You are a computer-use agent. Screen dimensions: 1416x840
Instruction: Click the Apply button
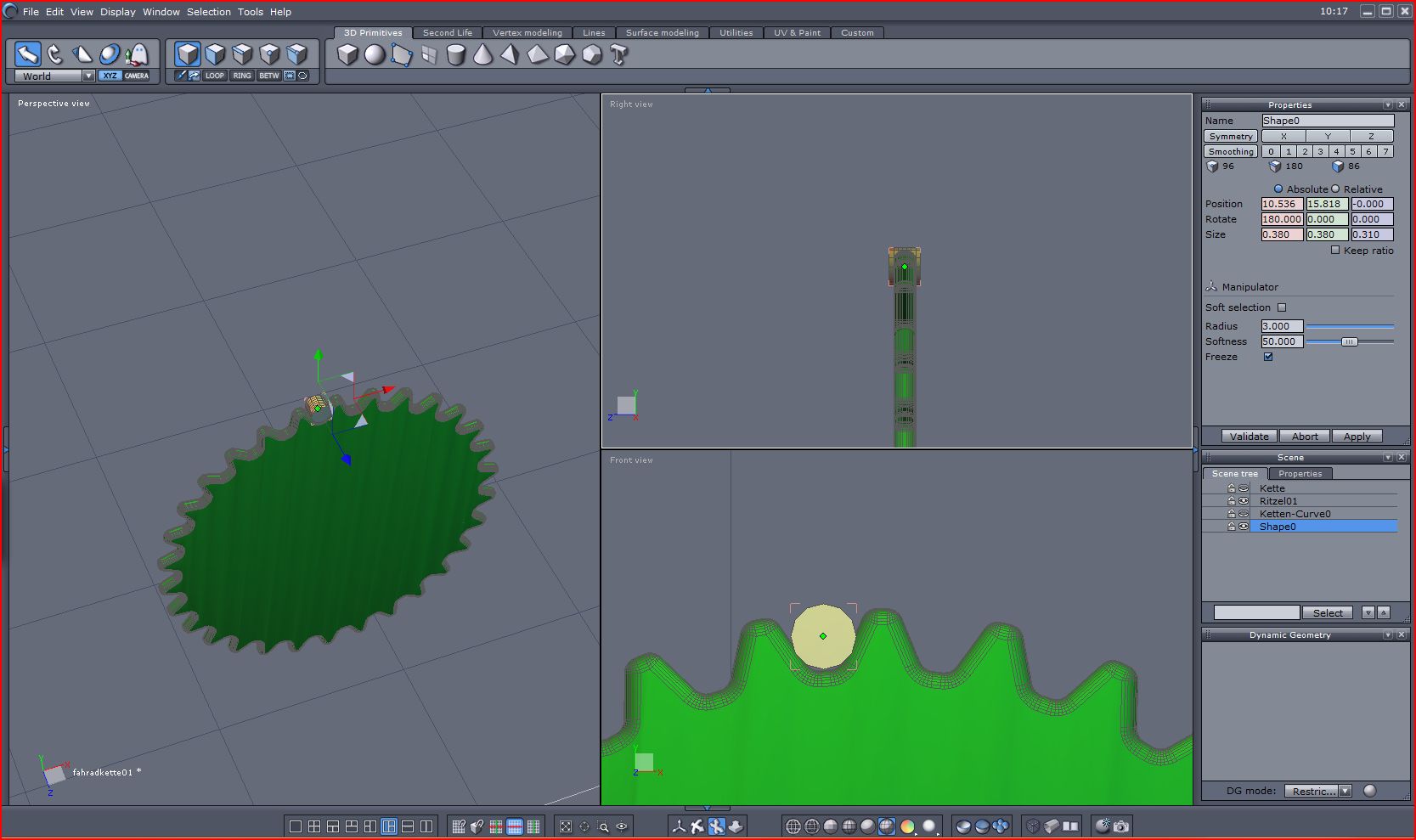tap(1357, 436)
